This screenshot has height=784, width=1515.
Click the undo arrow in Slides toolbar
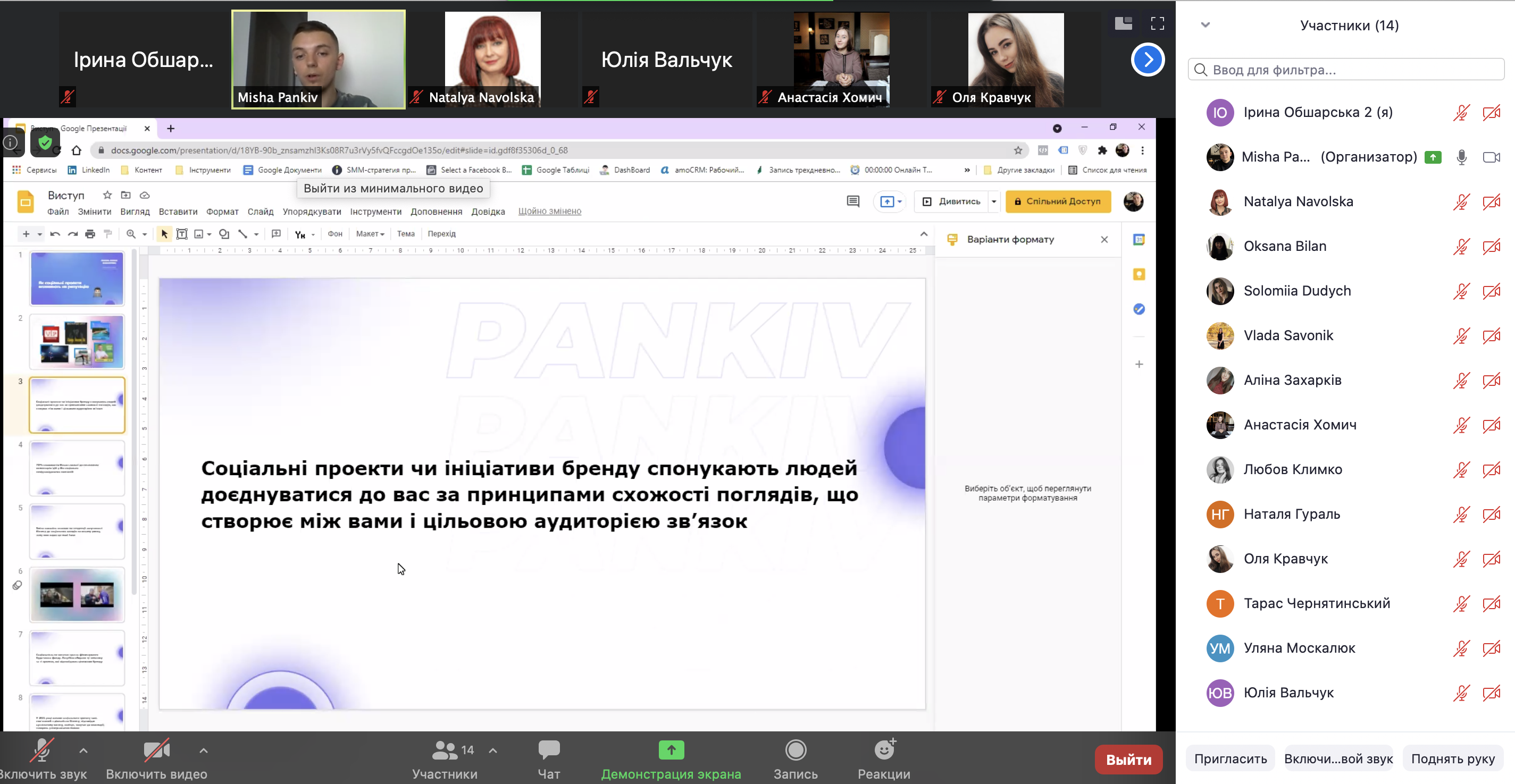point(55,234)
